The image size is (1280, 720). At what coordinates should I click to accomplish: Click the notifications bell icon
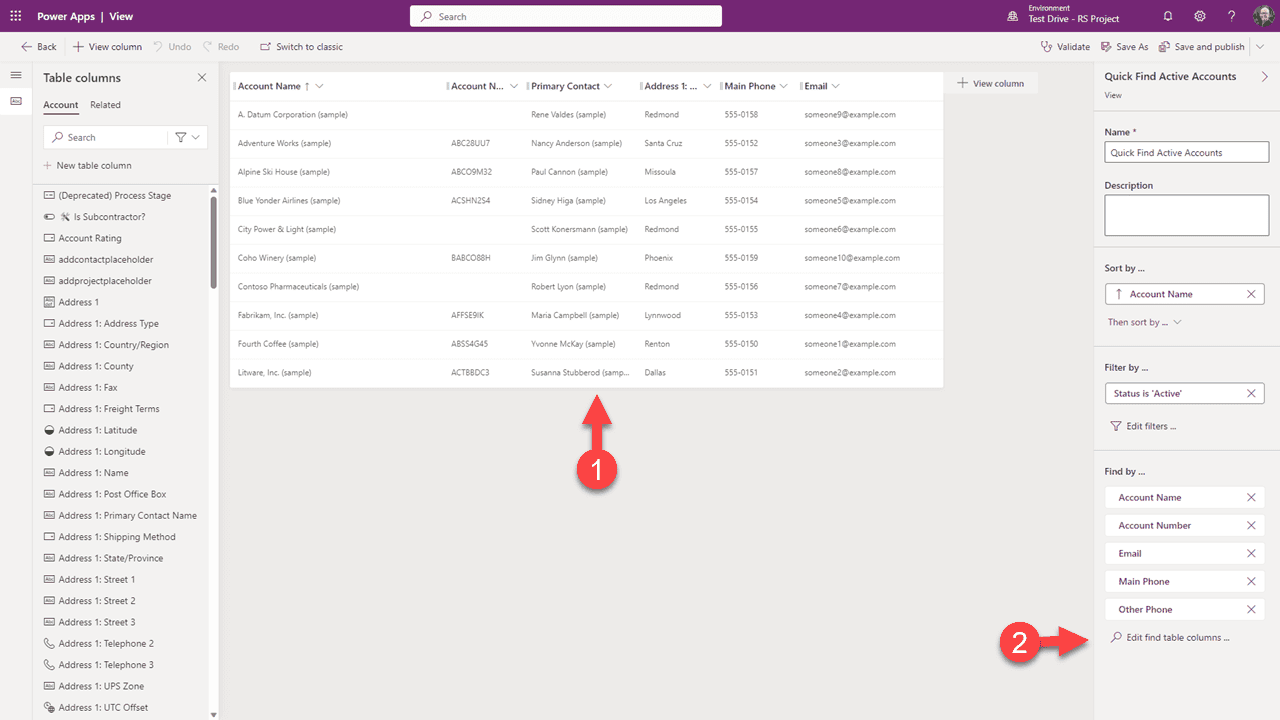coord(1168,16)
